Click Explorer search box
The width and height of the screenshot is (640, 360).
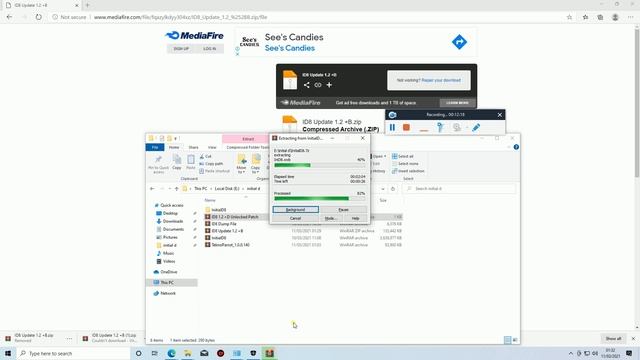(459, 189)
